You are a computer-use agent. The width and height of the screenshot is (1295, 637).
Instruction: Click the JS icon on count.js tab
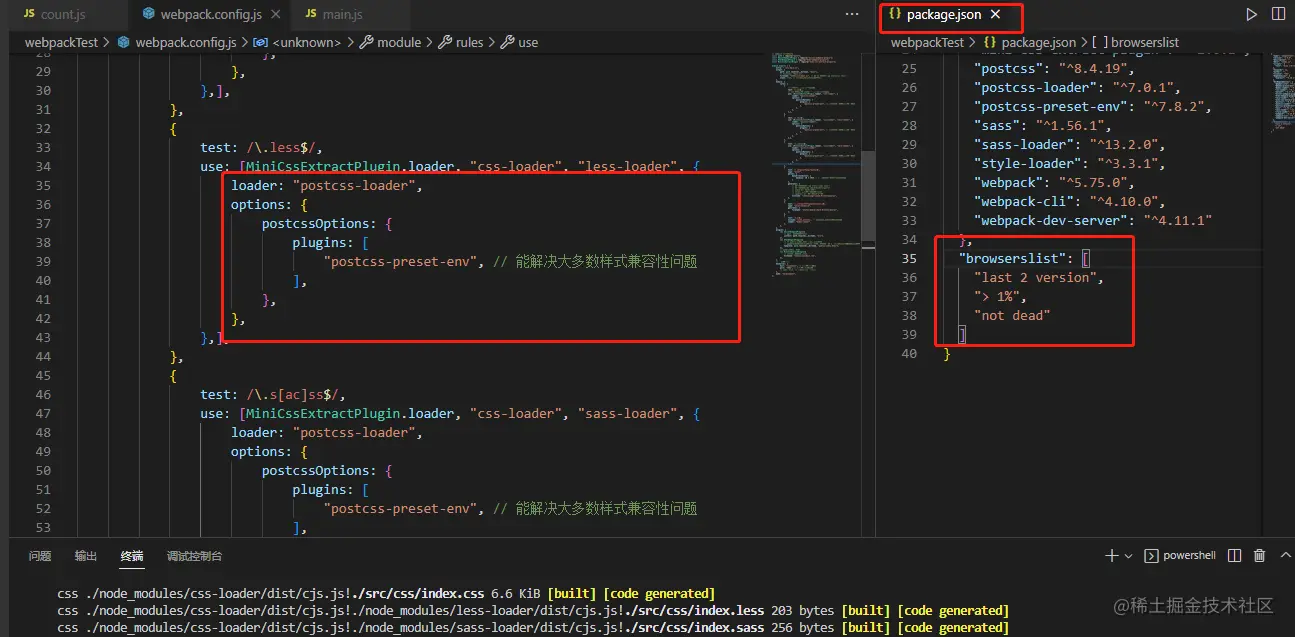[29, 15]
